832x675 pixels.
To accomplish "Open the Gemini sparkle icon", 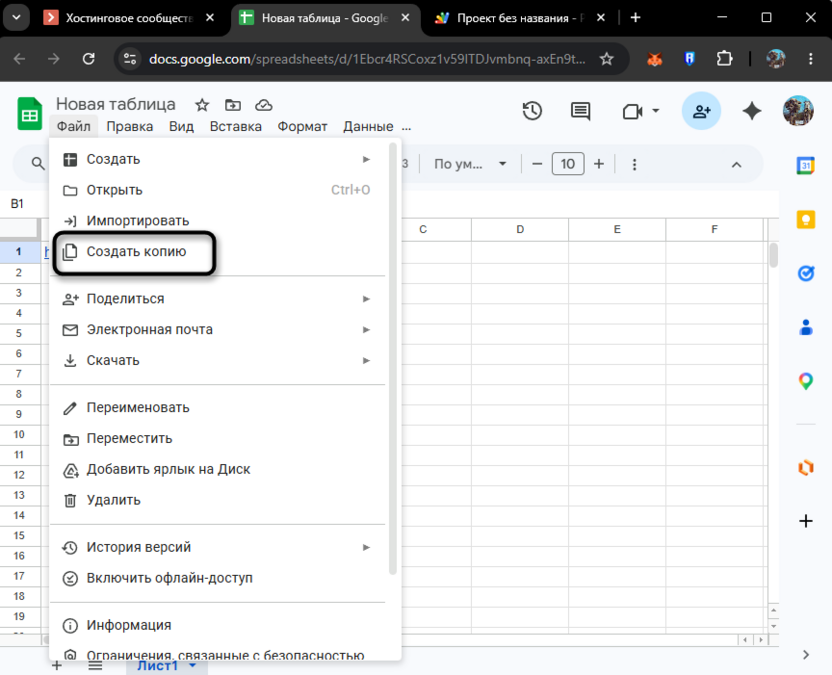I will pos(751,111).
